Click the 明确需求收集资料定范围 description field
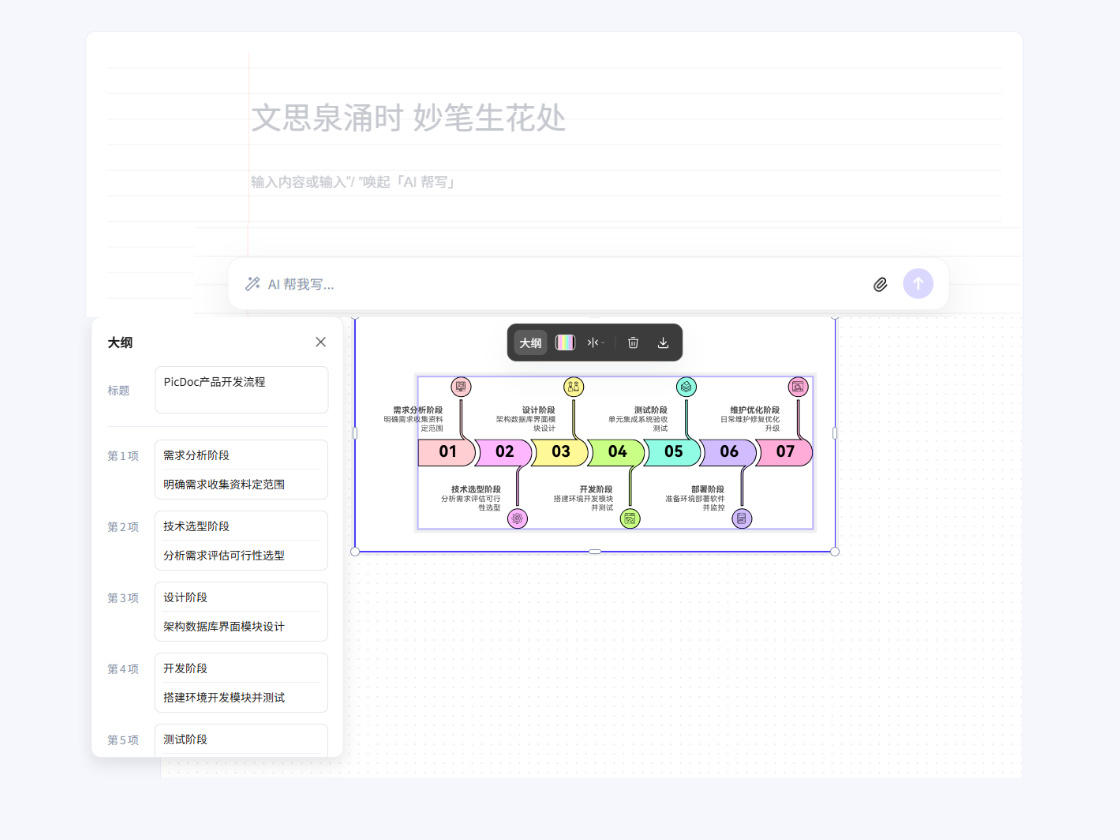 tap(240, 483)
